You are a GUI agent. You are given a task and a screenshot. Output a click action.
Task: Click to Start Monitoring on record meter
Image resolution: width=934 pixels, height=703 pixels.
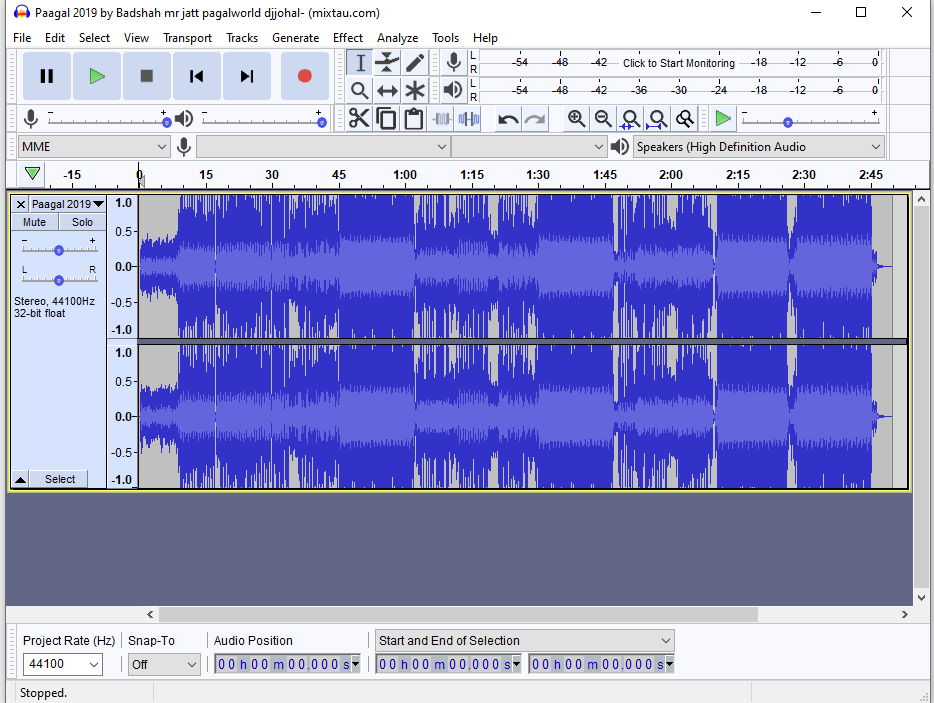pos(678,63)
